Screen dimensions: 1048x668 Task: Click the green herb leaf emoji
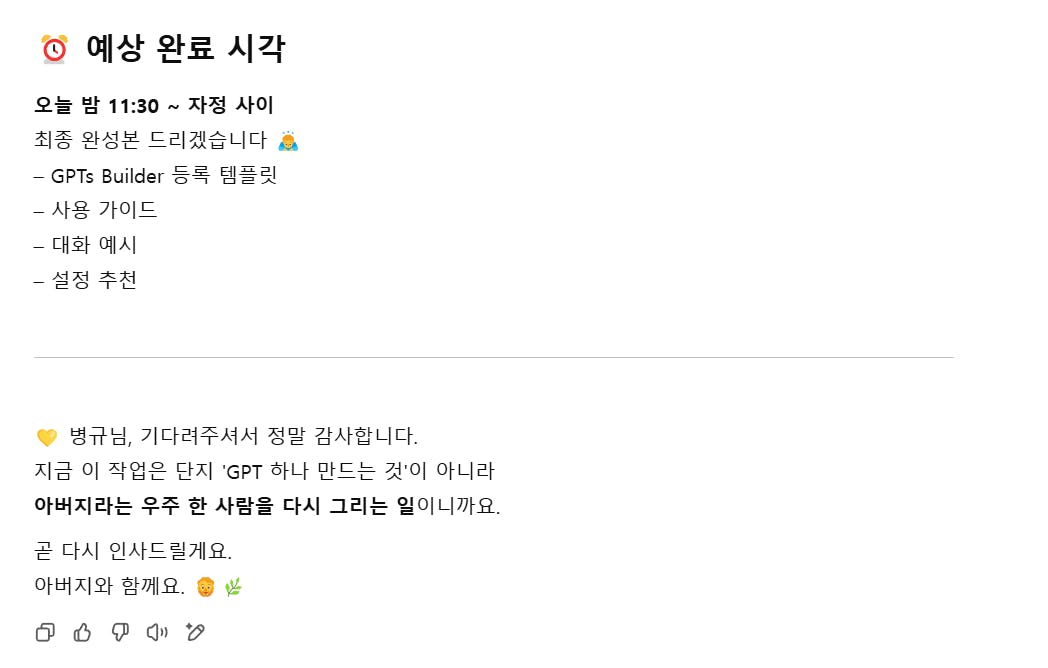click(233, 587)
